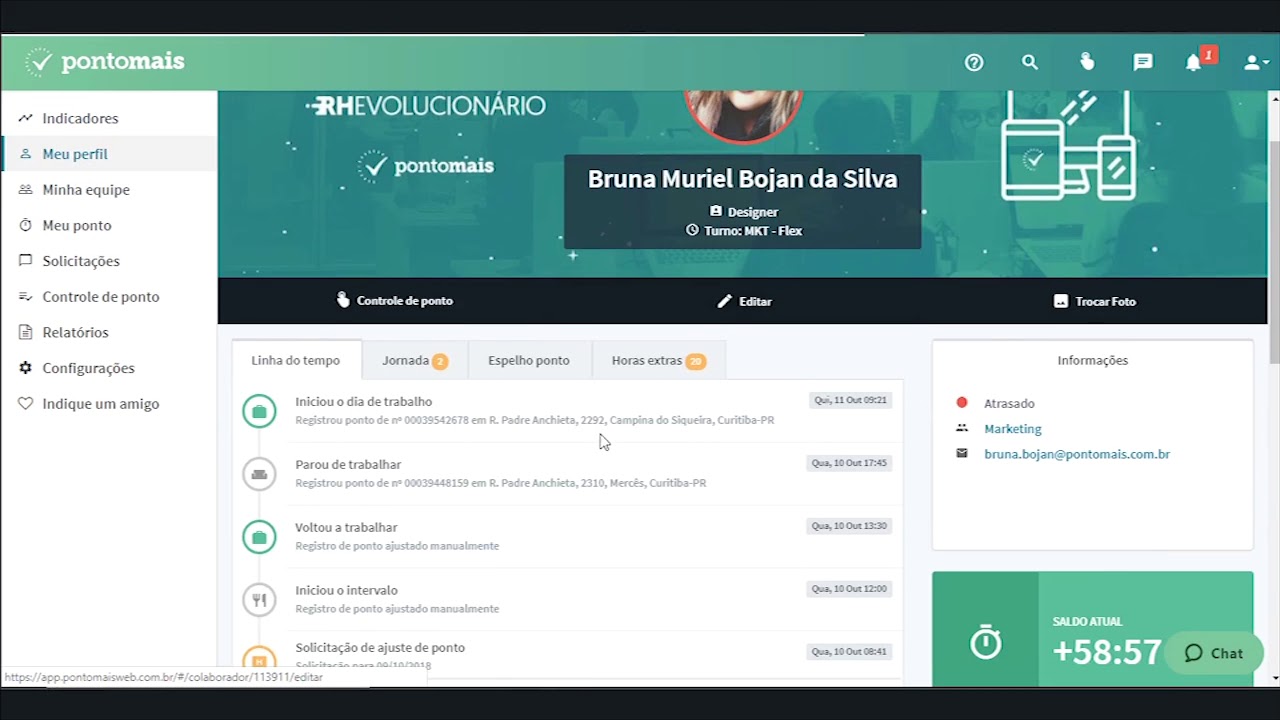This screenshot has height=720, width=1280.
Task: Click the Marketing team link
Action: 1012,428
